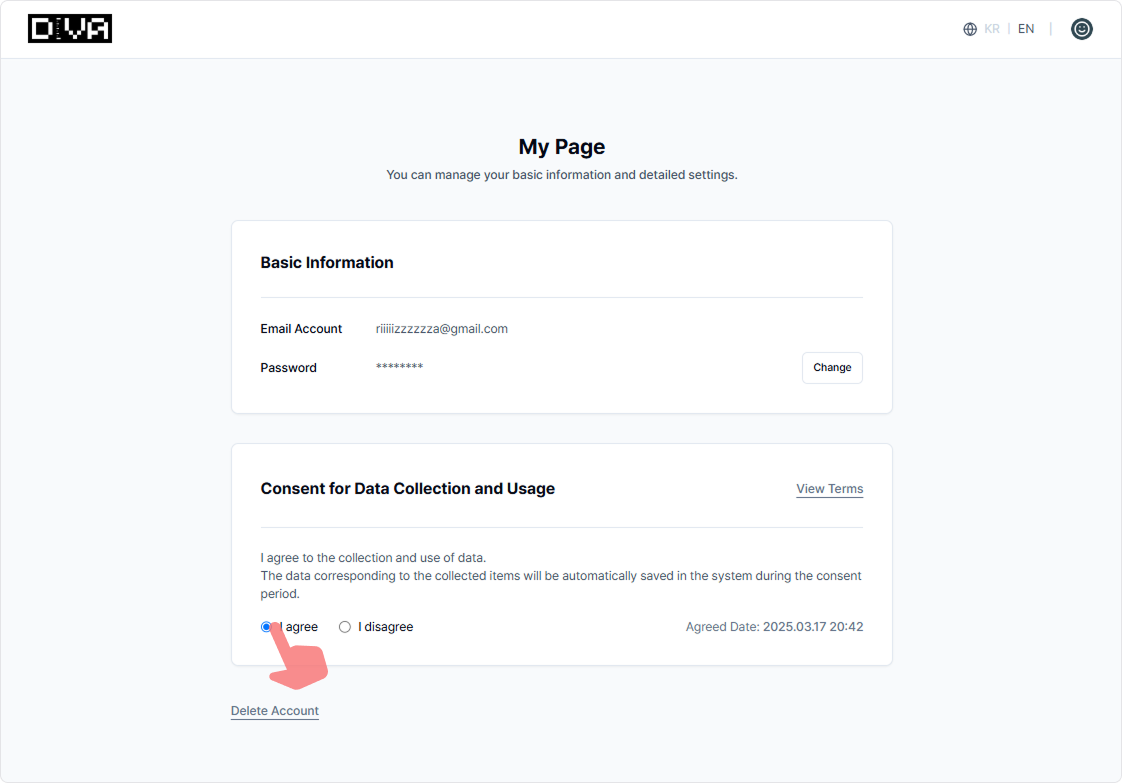Click the Delete Account link
Image resolution: width=1122 pixels, height=783 pixels.
275,711
